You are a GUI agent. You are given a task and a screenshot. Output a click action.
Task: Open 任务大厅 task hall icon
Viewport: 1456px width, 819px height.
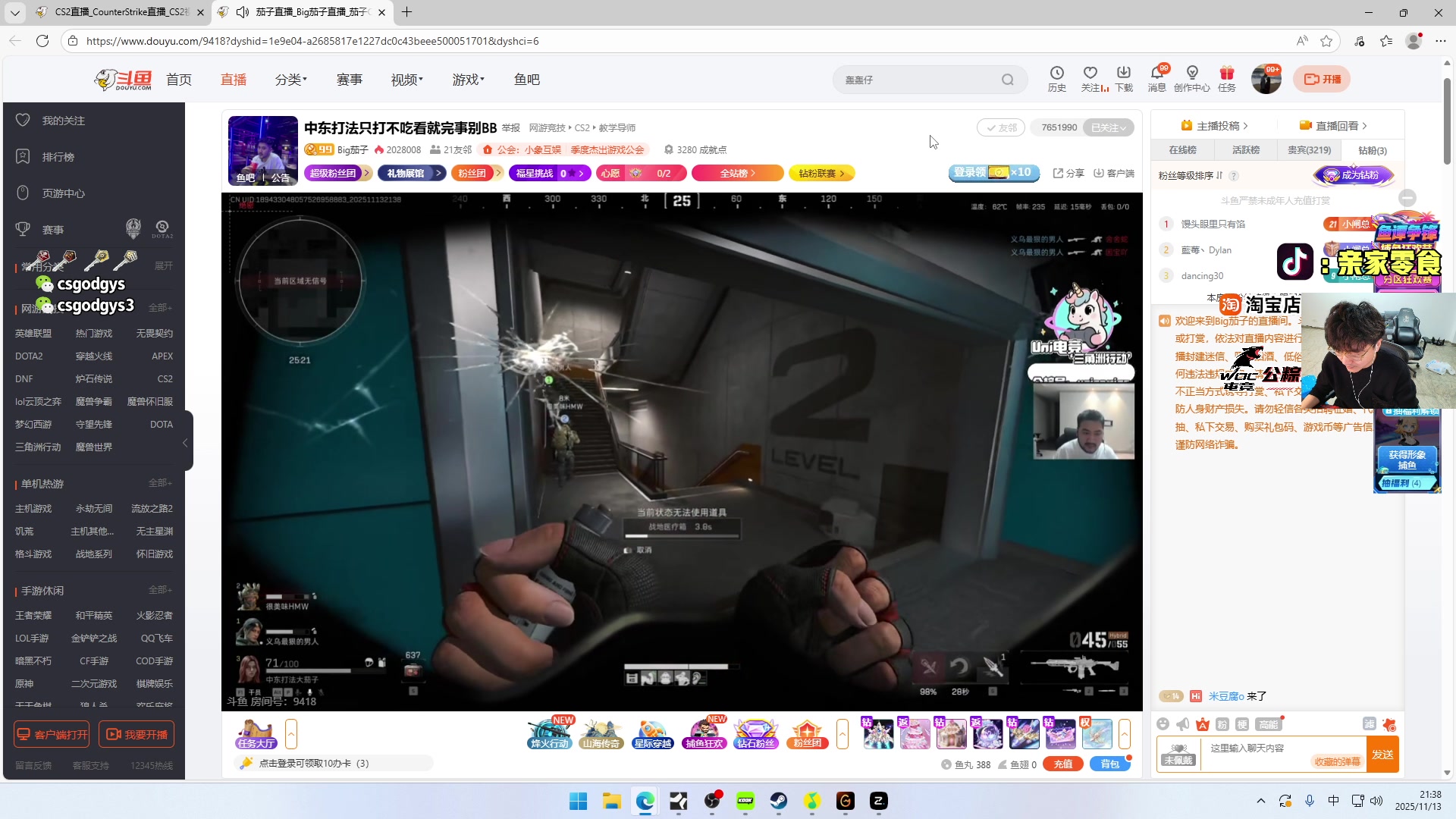point(256,733)
